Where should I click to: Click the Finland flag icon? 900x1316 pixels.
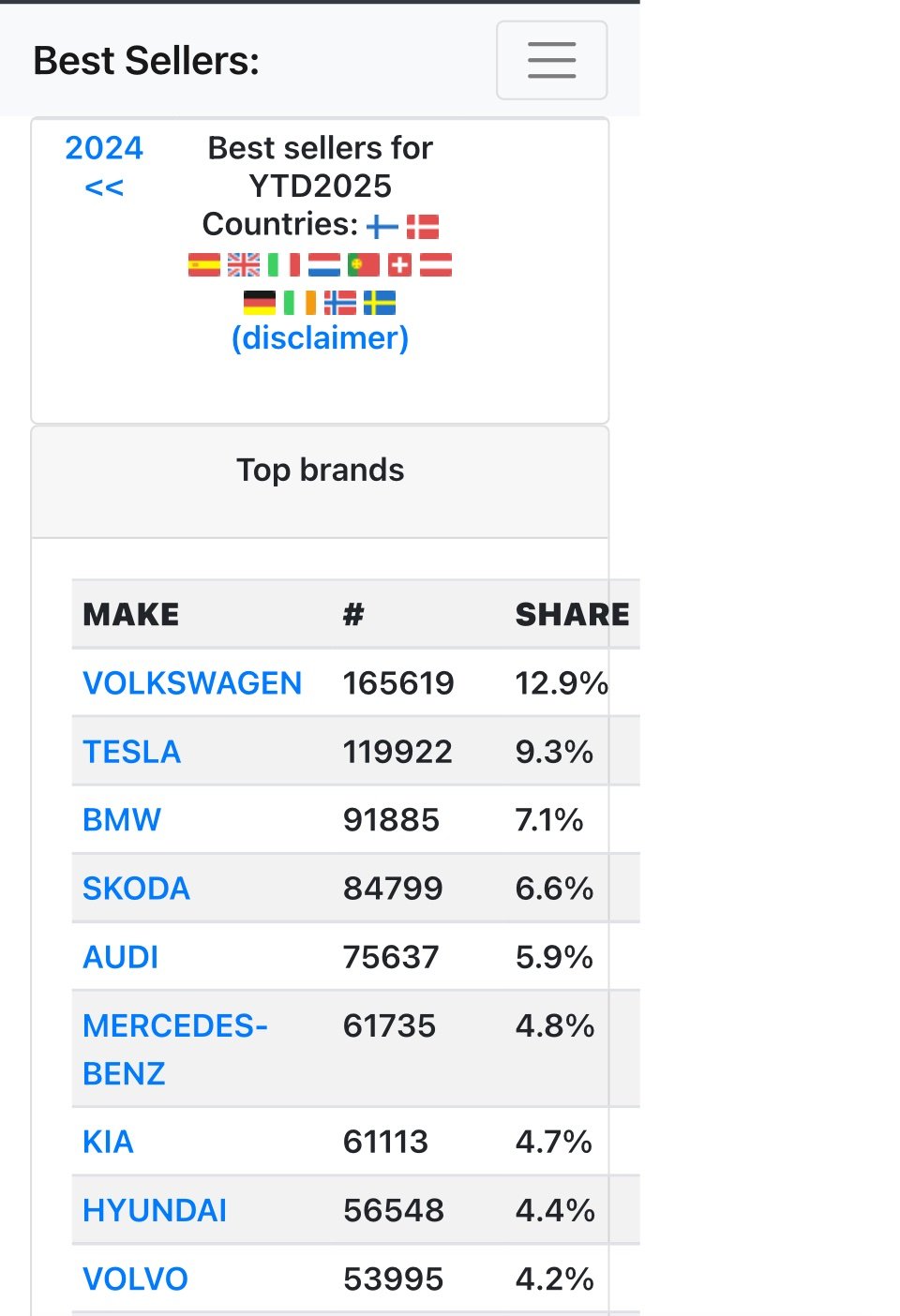tap(382, 227)
